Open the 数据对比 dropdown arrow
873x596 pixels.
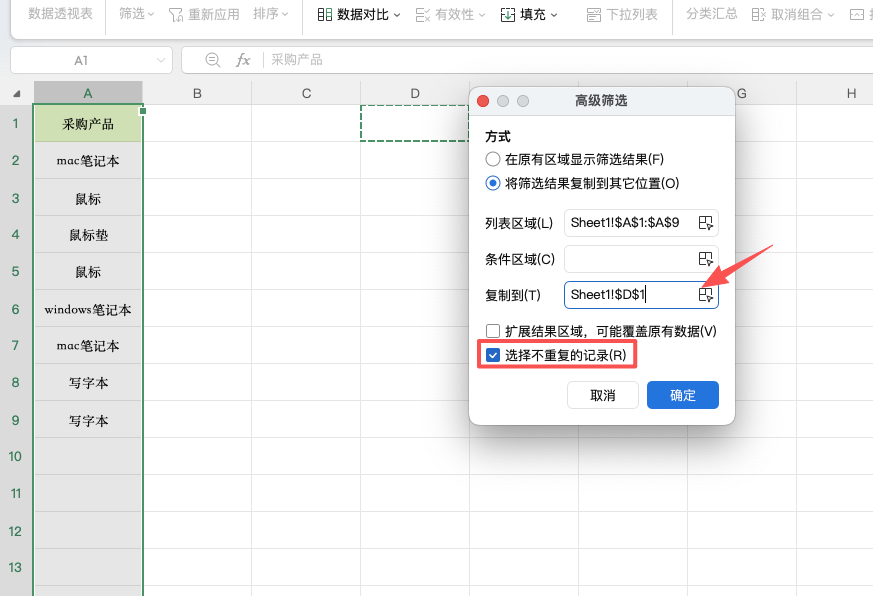click(x=397, y=15)
